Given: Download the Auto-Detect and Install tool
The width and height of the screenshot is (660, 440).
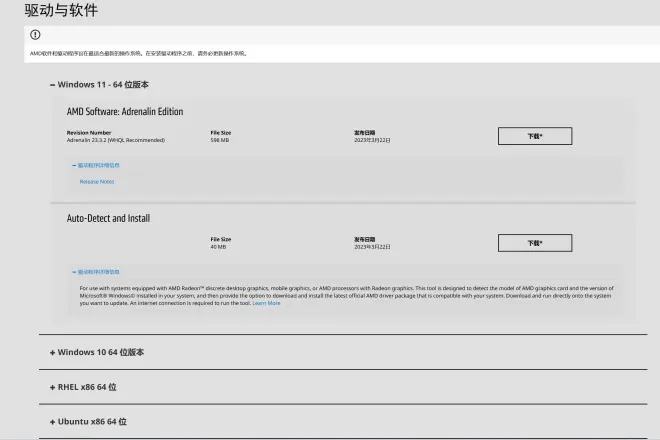Looking at the screenshot, I should [x=535, y=243].
